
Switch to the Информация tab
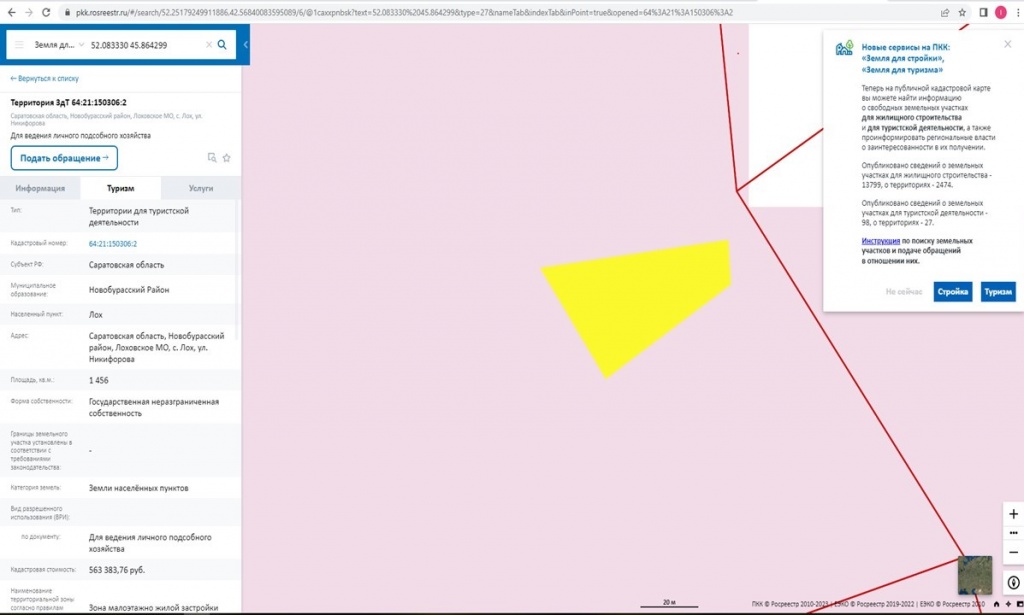(x=40, y=188)
